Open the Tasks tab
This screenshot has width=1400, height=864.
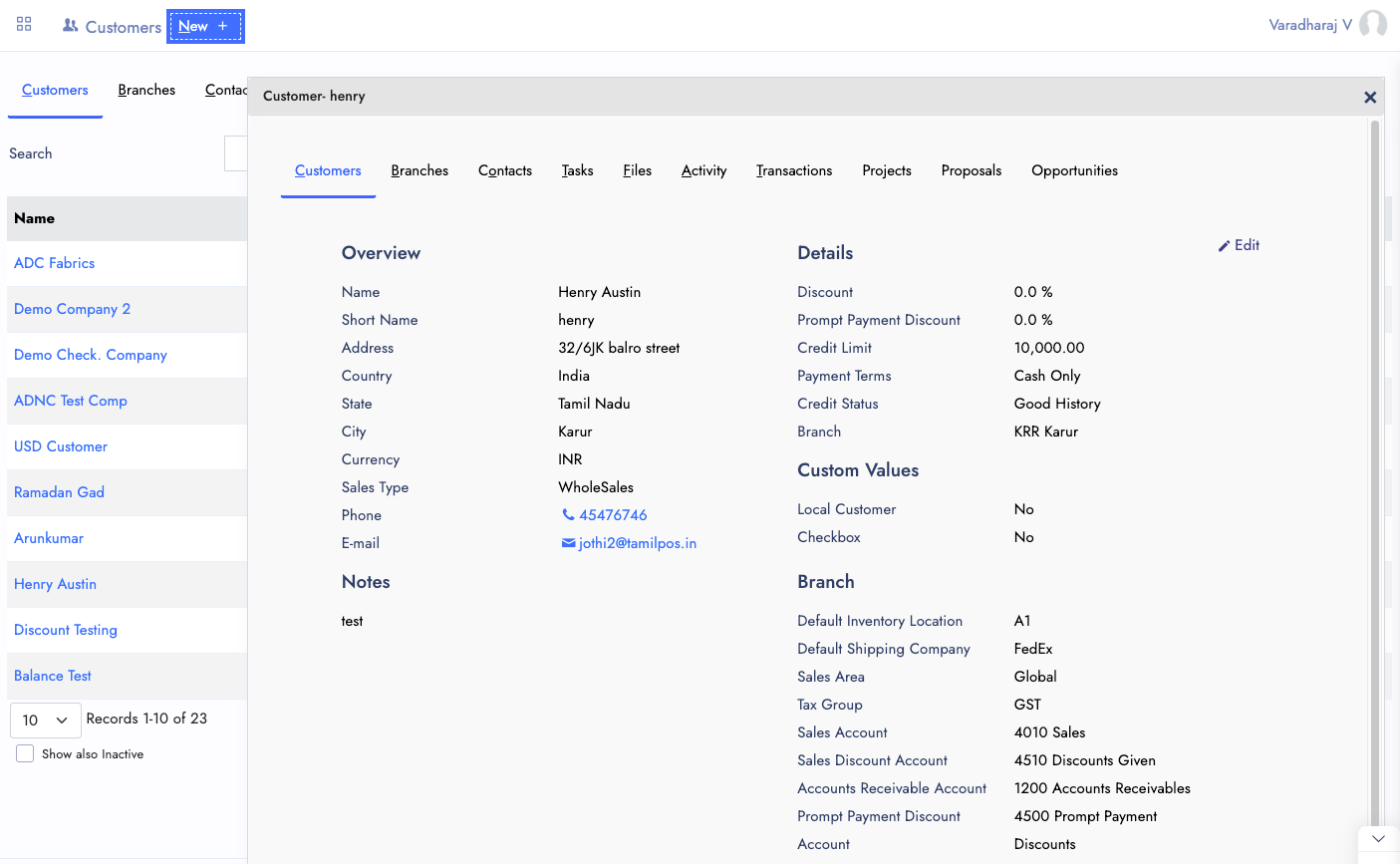[x=578, y=170]
